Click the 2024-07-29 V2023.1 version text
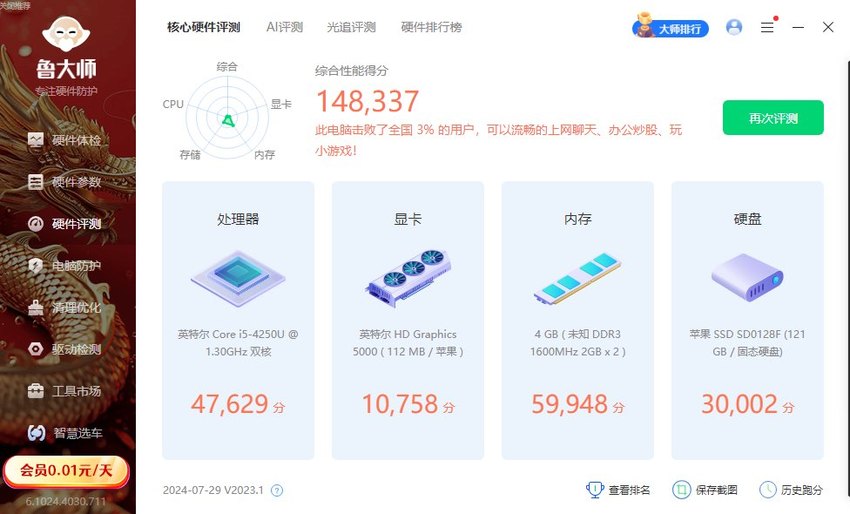This screenshot has height=514, width=850. tap(213, 490)
